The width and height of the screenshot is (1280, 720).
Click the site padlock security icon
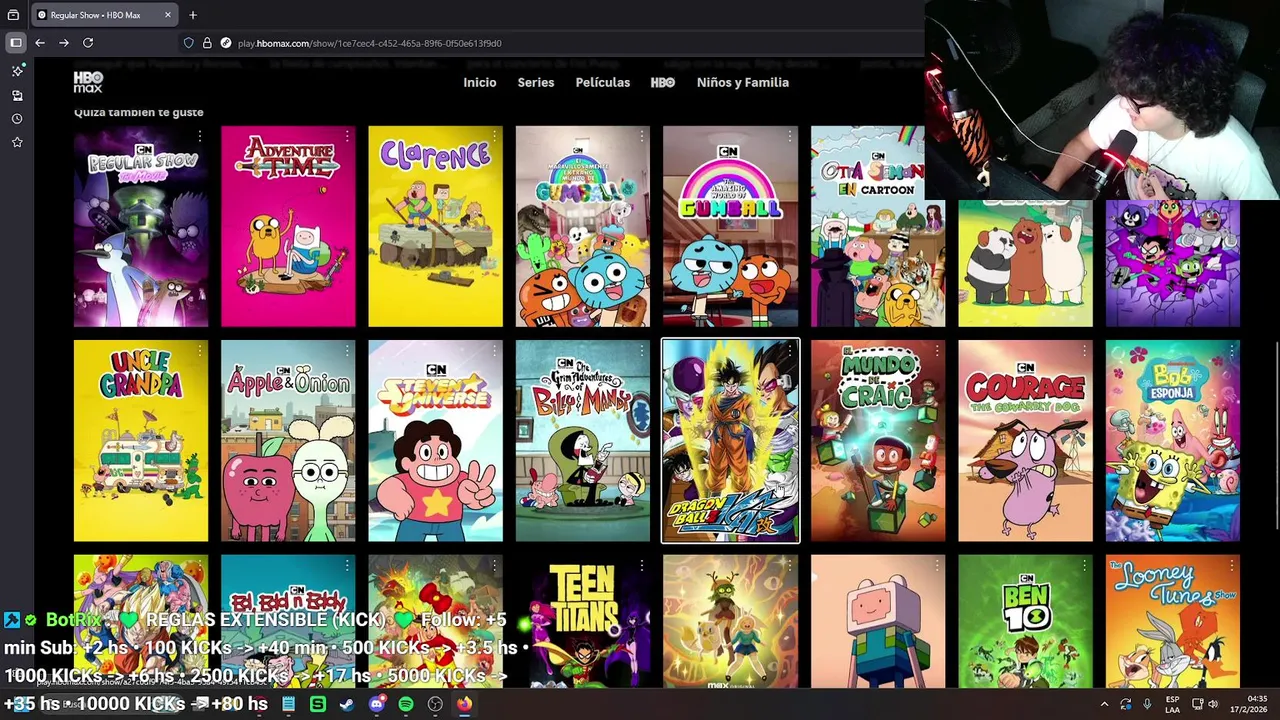tap(207, 43)
